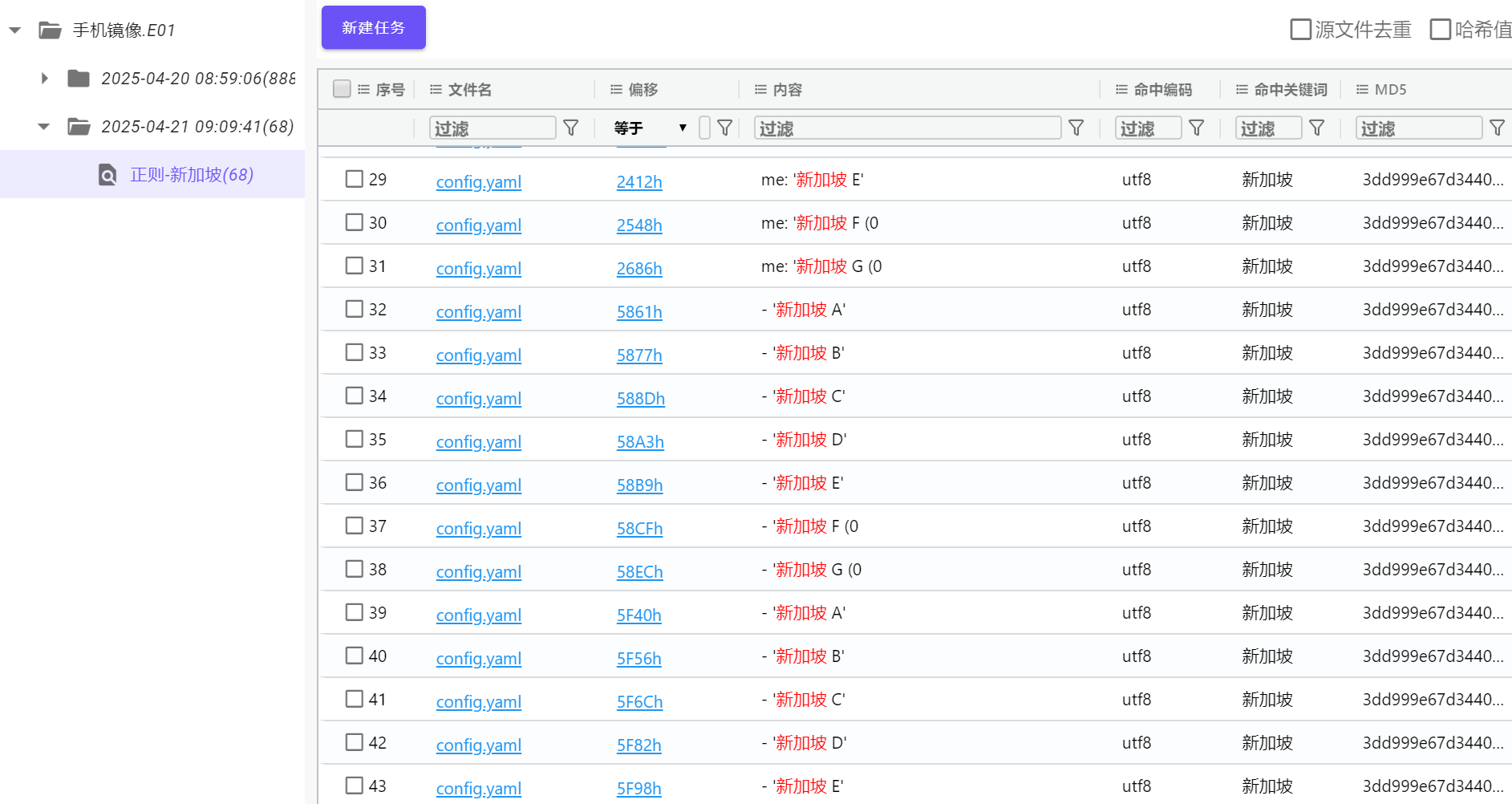Click the 2025-04-20 folder icon

click(79, 79)
